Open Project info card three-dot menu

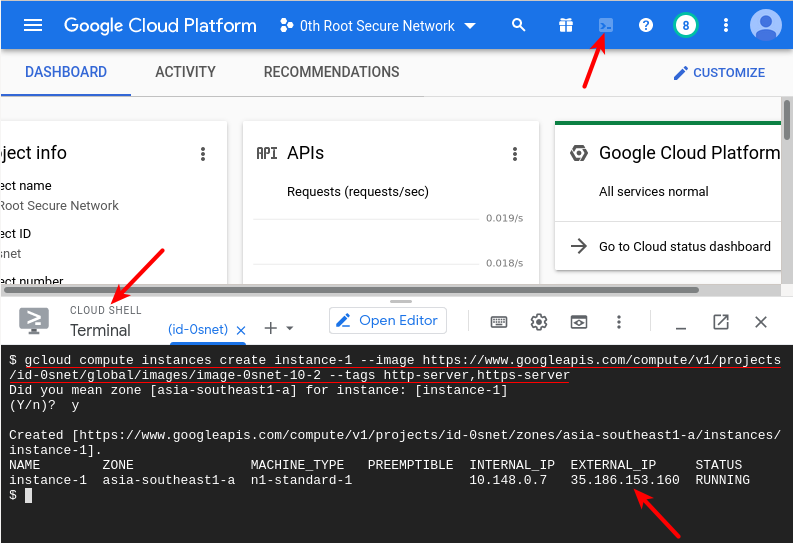tap(203, 154)
